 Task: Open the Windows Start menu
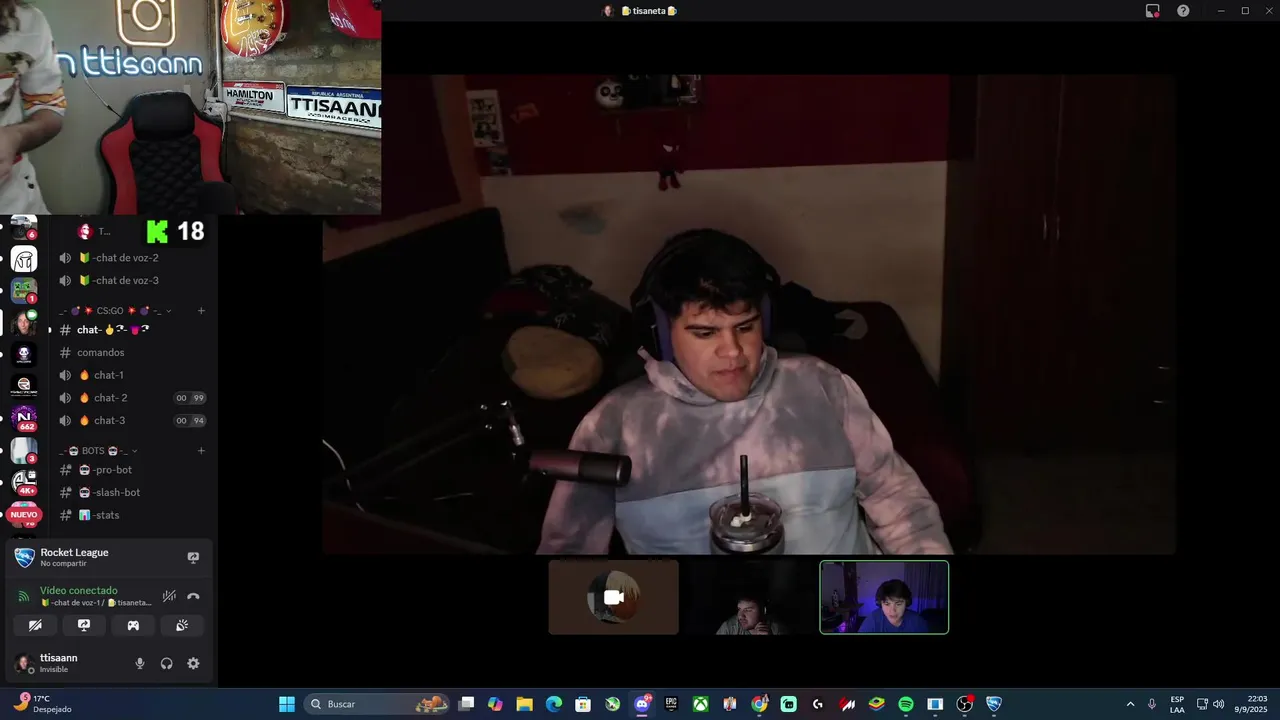(x=287, y=704)
